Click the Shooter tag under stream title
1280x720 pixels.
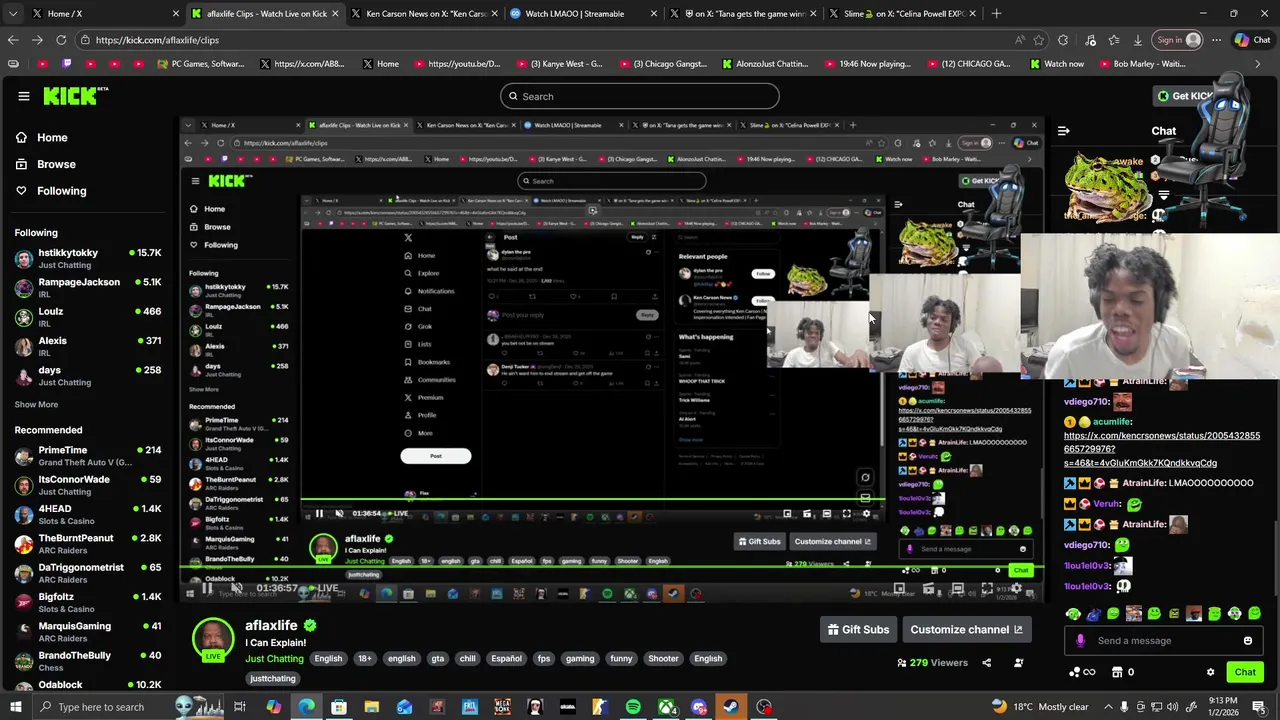(x=663, y=659)
